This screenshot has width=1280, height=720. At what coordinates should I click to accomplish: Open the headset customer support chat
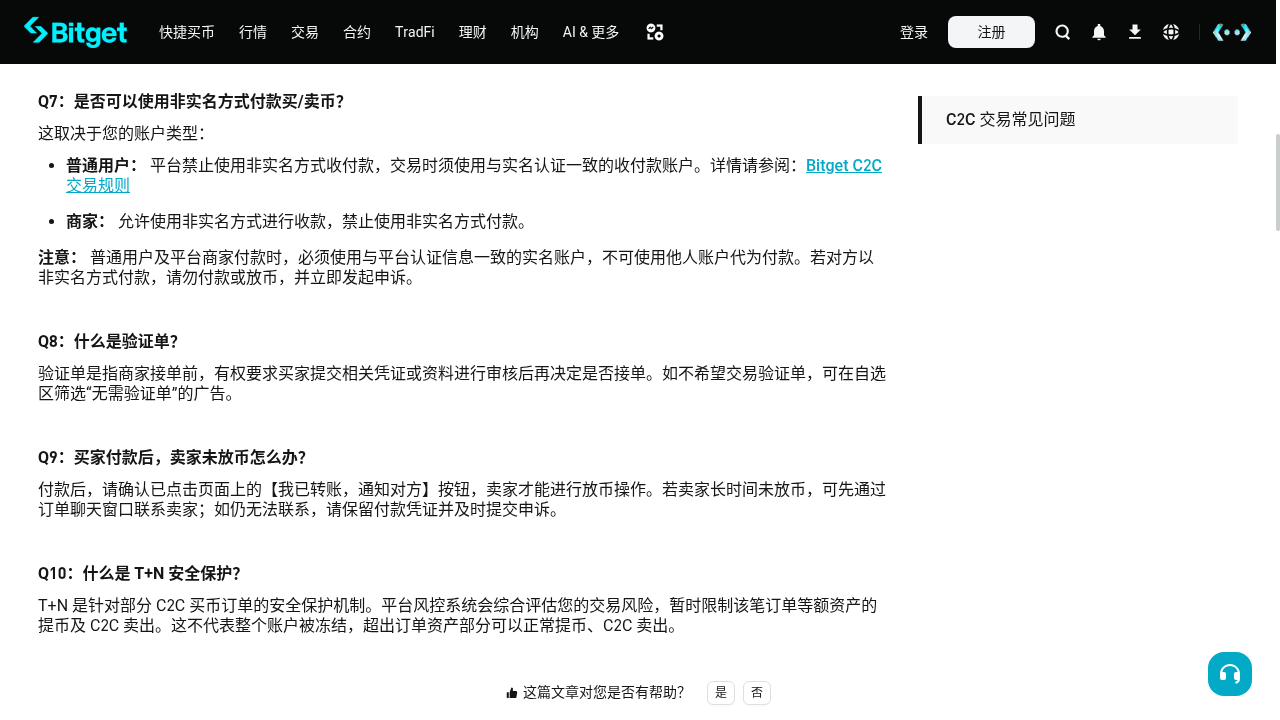click(x=1230, y=674)
